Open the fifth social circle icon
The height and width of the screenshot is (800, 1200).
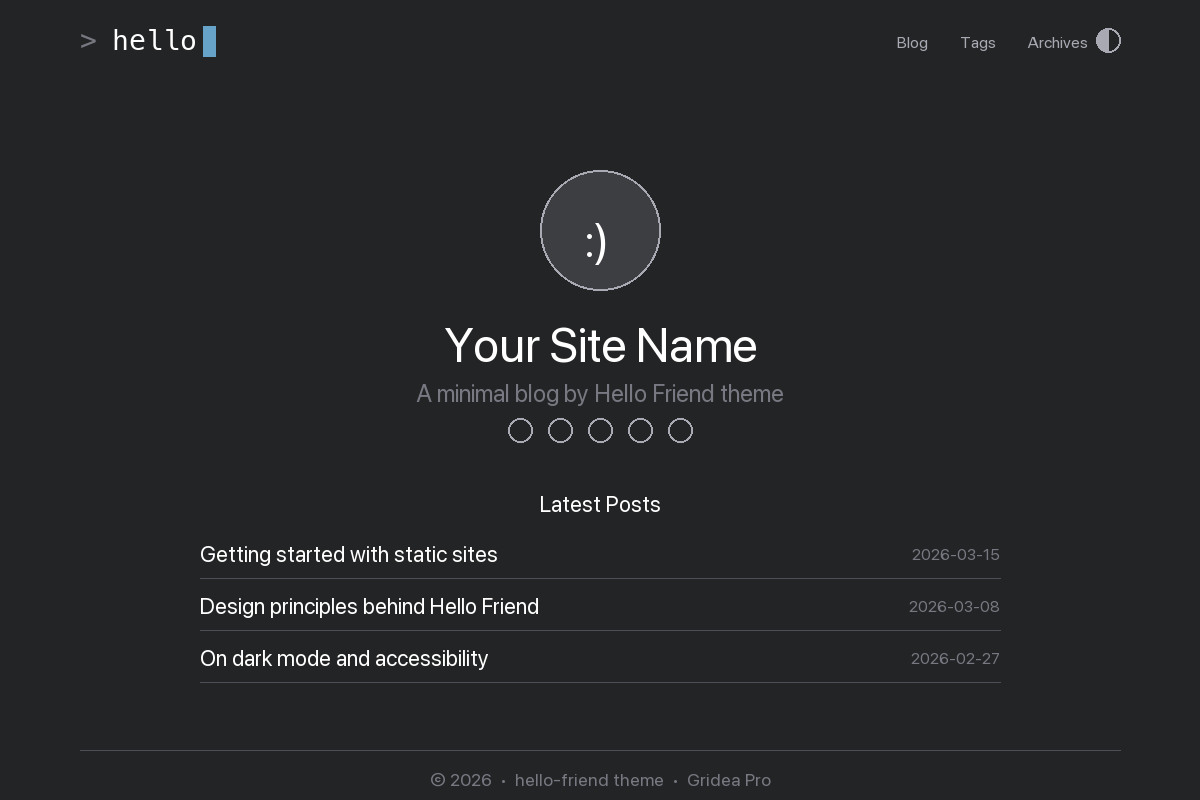point(680,430)
